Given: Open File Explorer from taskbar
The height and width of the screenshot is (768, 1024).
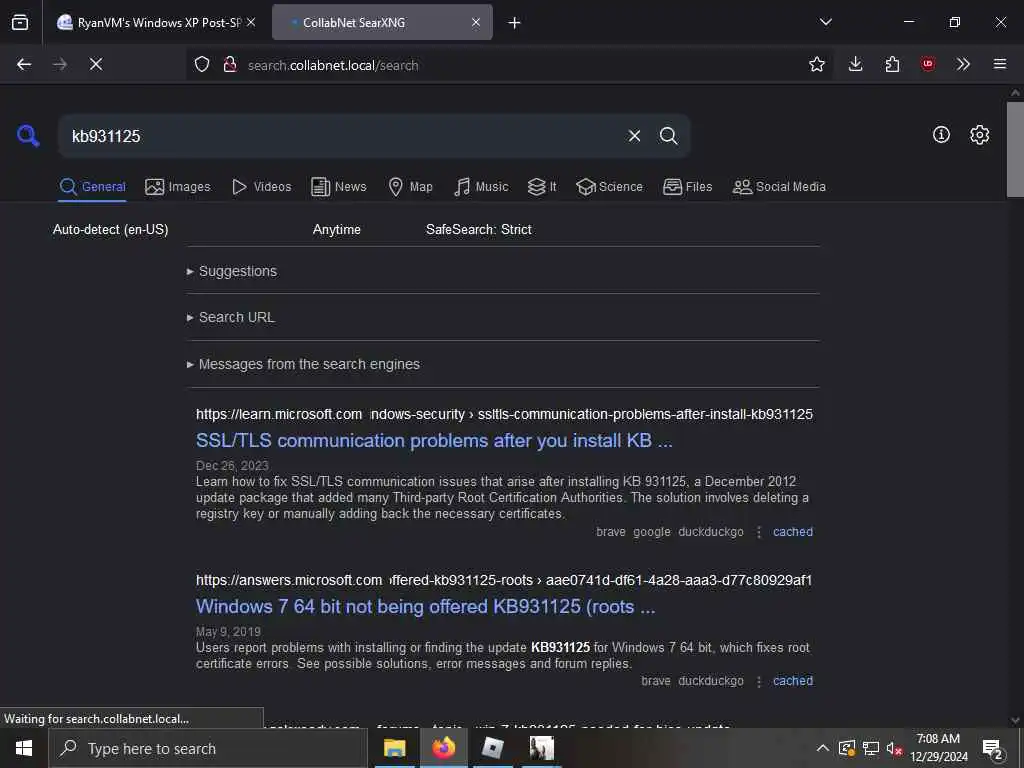Looking at the screenshot, I should click(x=394, y=748).
